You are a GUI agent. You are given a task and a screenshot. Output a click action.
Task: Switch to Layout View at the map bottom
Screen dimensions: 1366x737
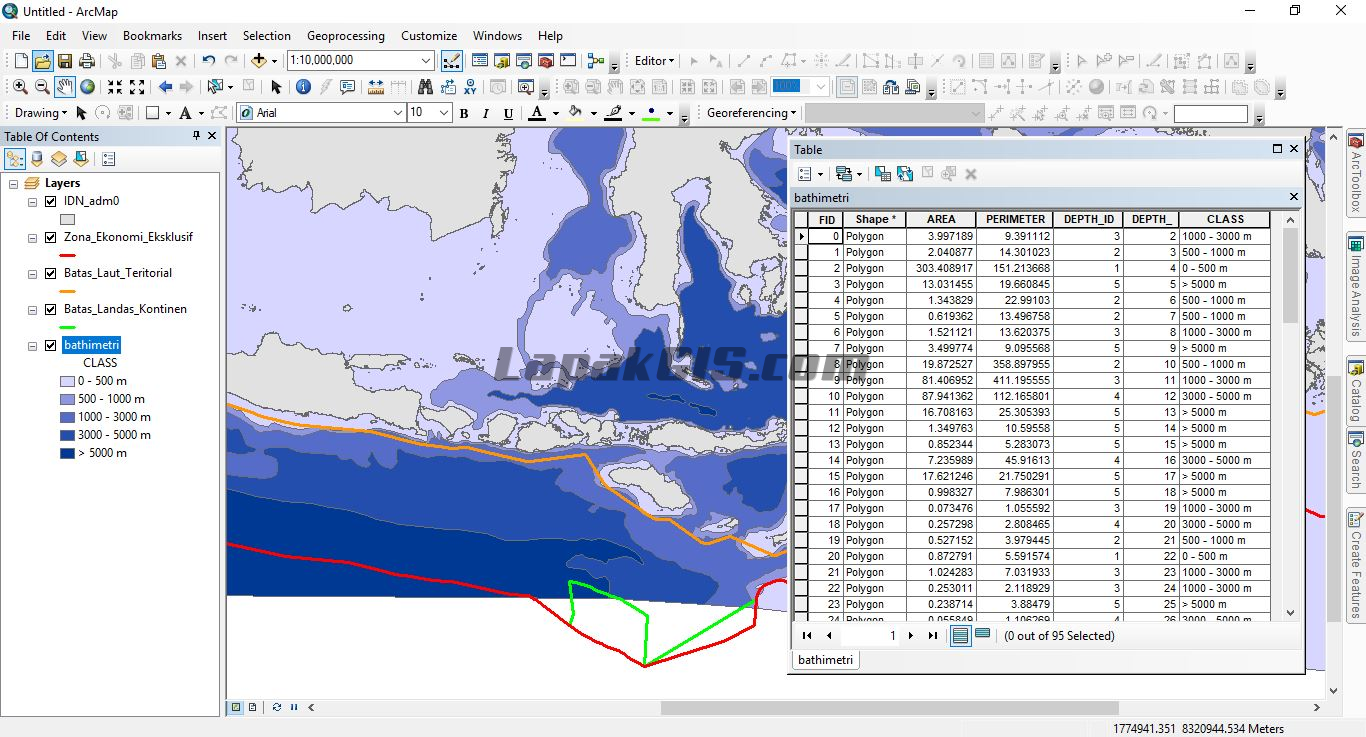pos(252,707)
